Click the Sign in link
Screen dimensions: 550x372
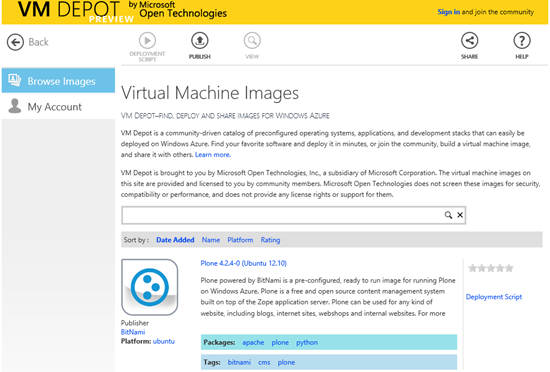[x=448, y=12]
